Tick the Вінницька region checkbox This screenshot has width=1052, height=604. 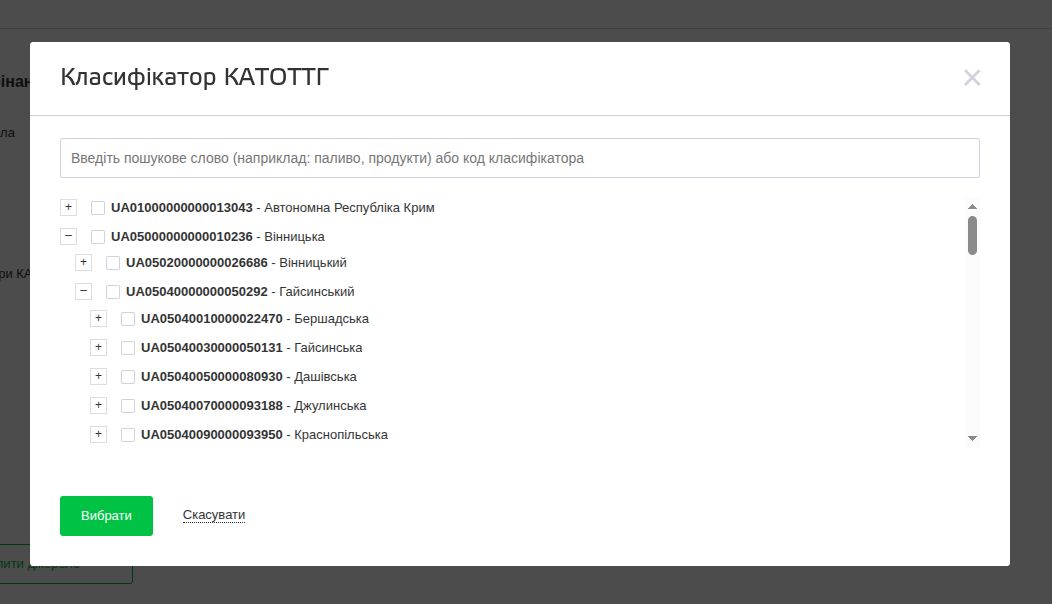tap(98, 237)
